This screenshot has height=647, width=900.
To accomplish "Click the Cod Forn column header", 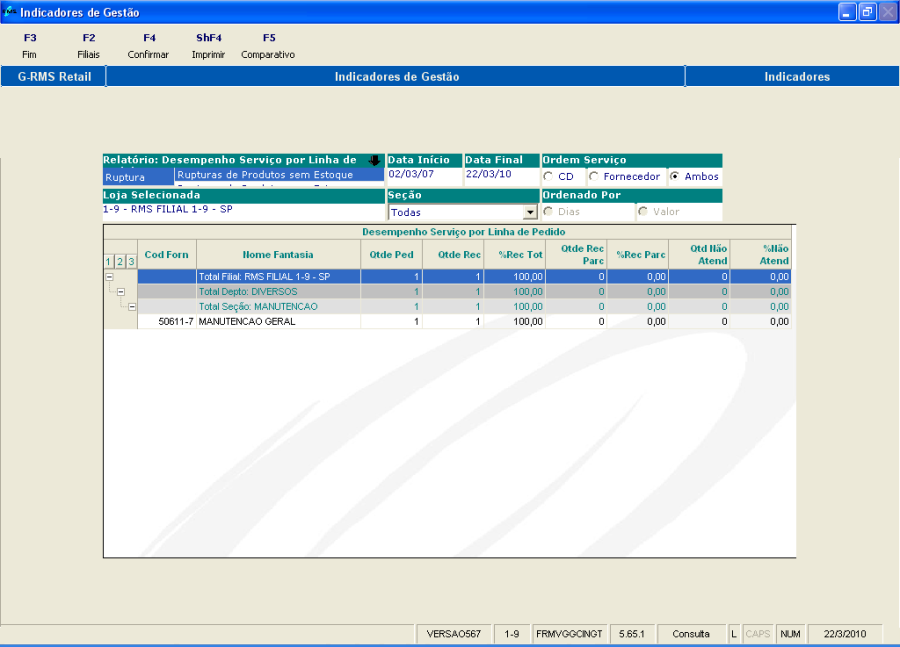I will pyautogui.click(x=166, y=255).
